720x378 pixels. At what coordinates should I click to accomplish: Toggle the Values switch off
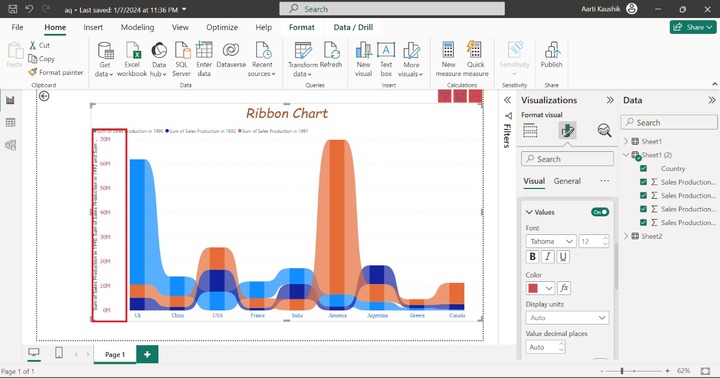tap(600, 212)
